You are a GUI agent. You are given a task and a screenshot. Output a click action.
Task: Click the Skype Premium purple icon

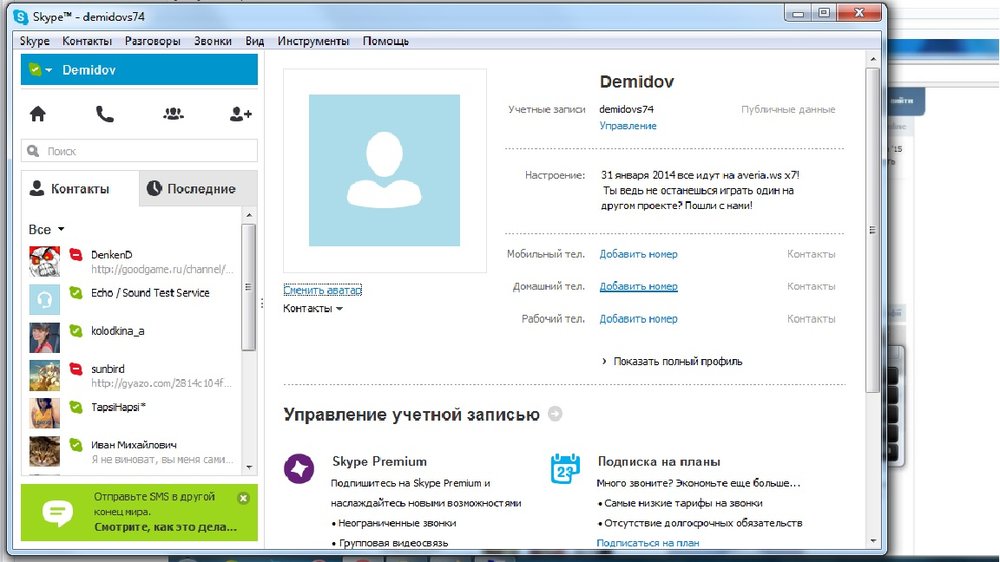pos(299,468)
